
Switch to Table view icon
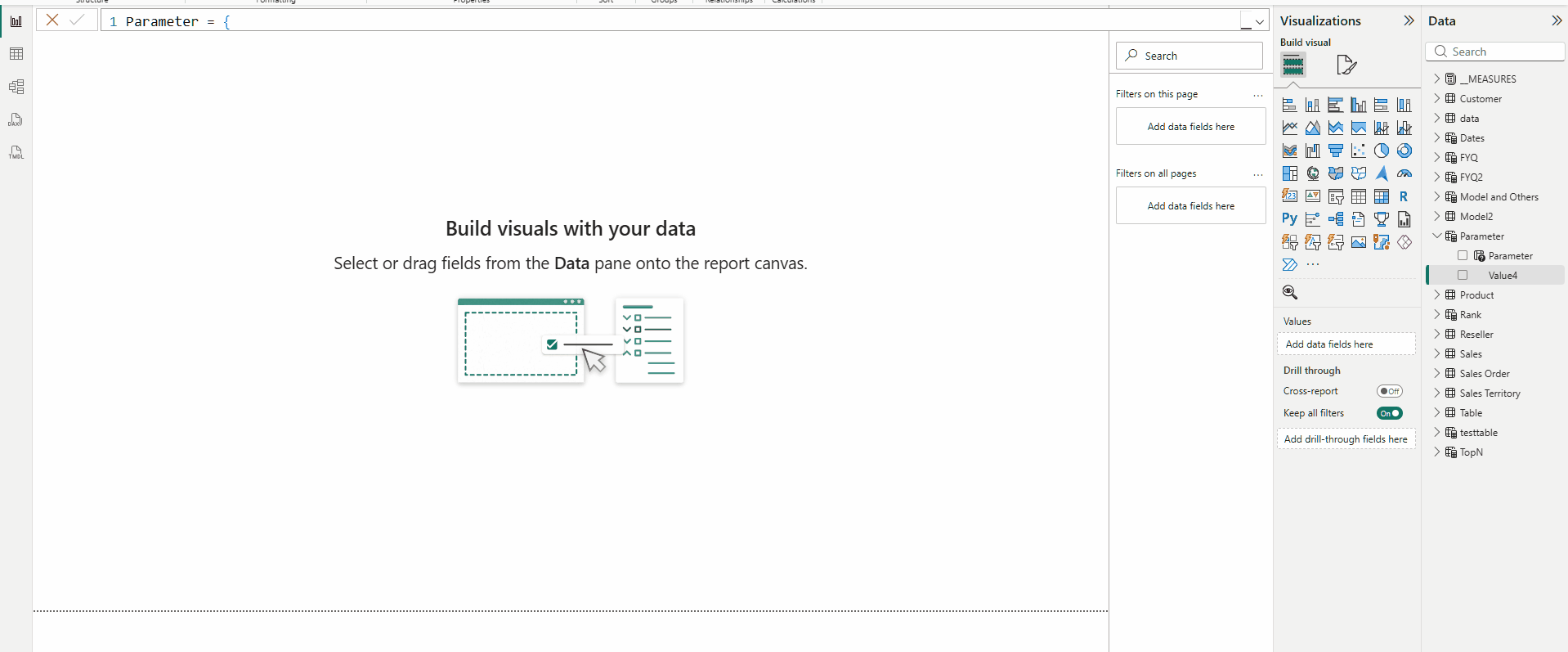pos(16,54)
